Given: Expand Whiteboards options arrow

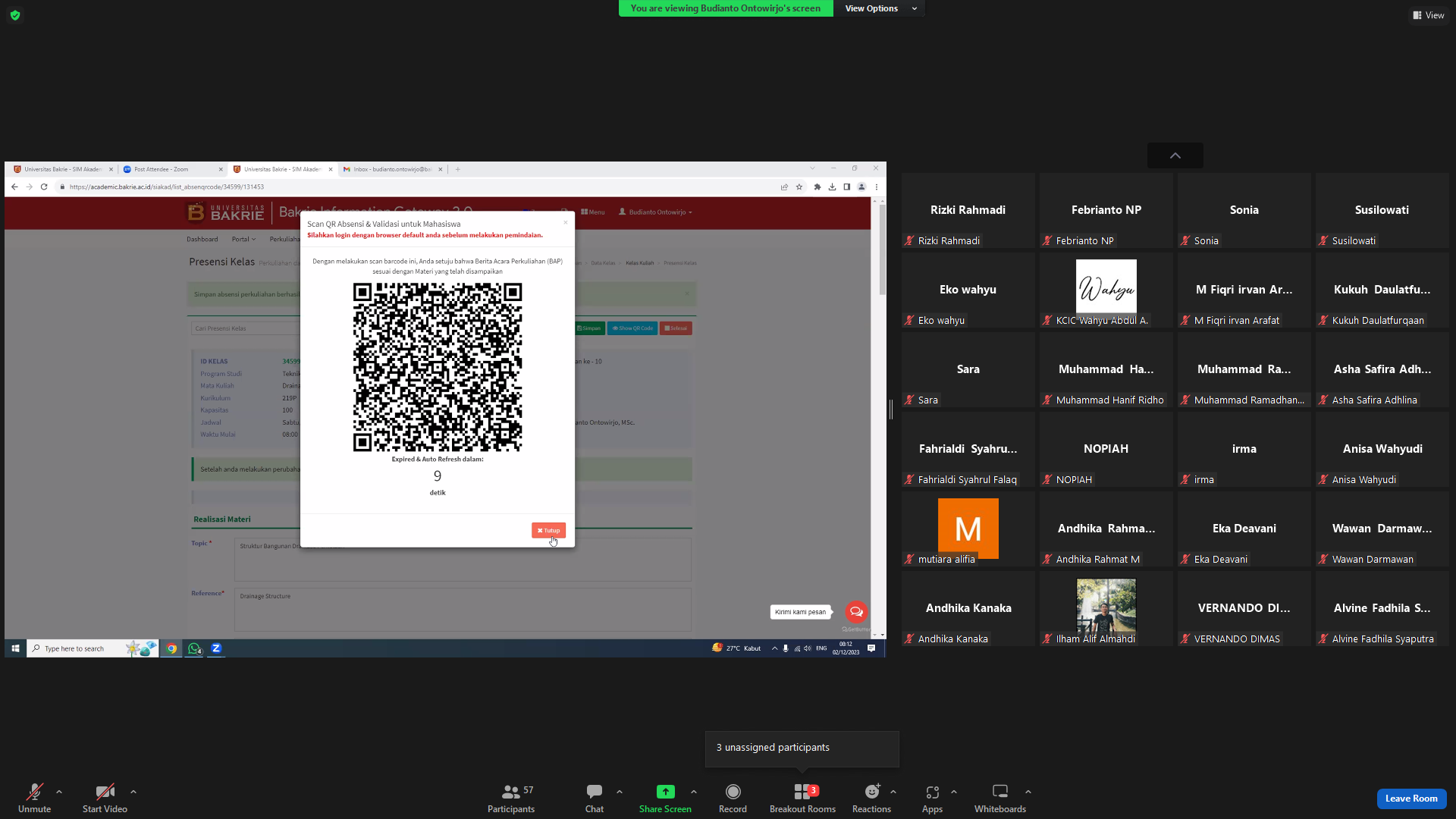Looking at the screenshot, I should tap(1028, 792).
